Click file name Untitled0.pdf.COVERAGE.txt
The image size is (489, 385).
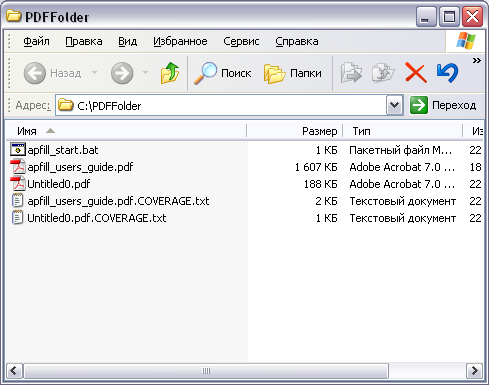coord(97,218)
